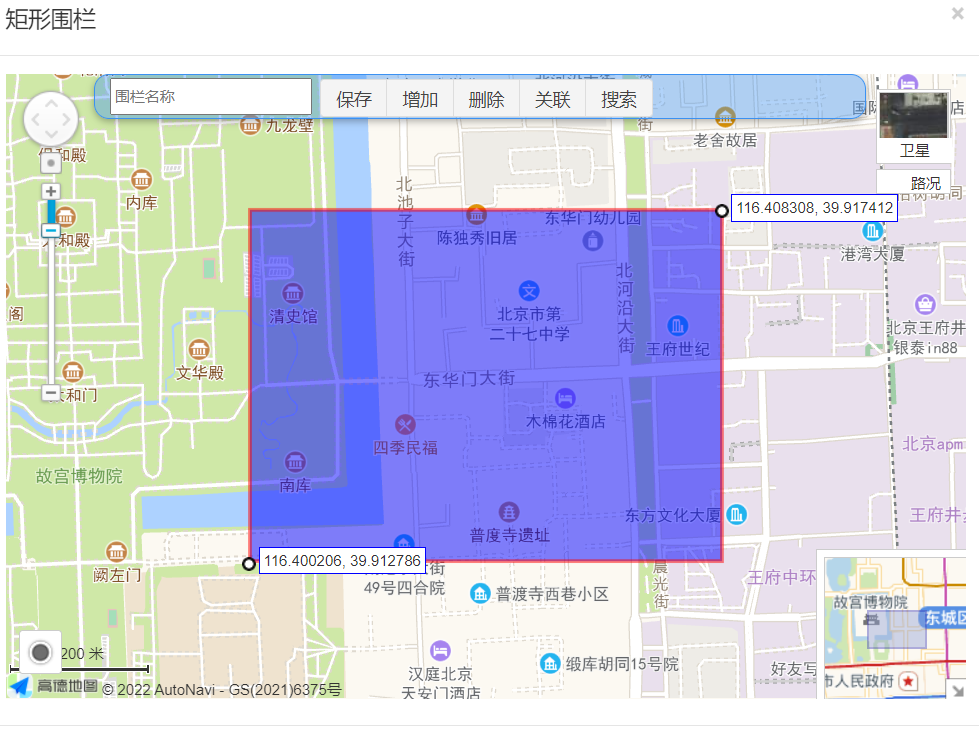Click the 北京王府井银泰in88 shopping icon
Screen dimensions: 979x733
(925, 304)
